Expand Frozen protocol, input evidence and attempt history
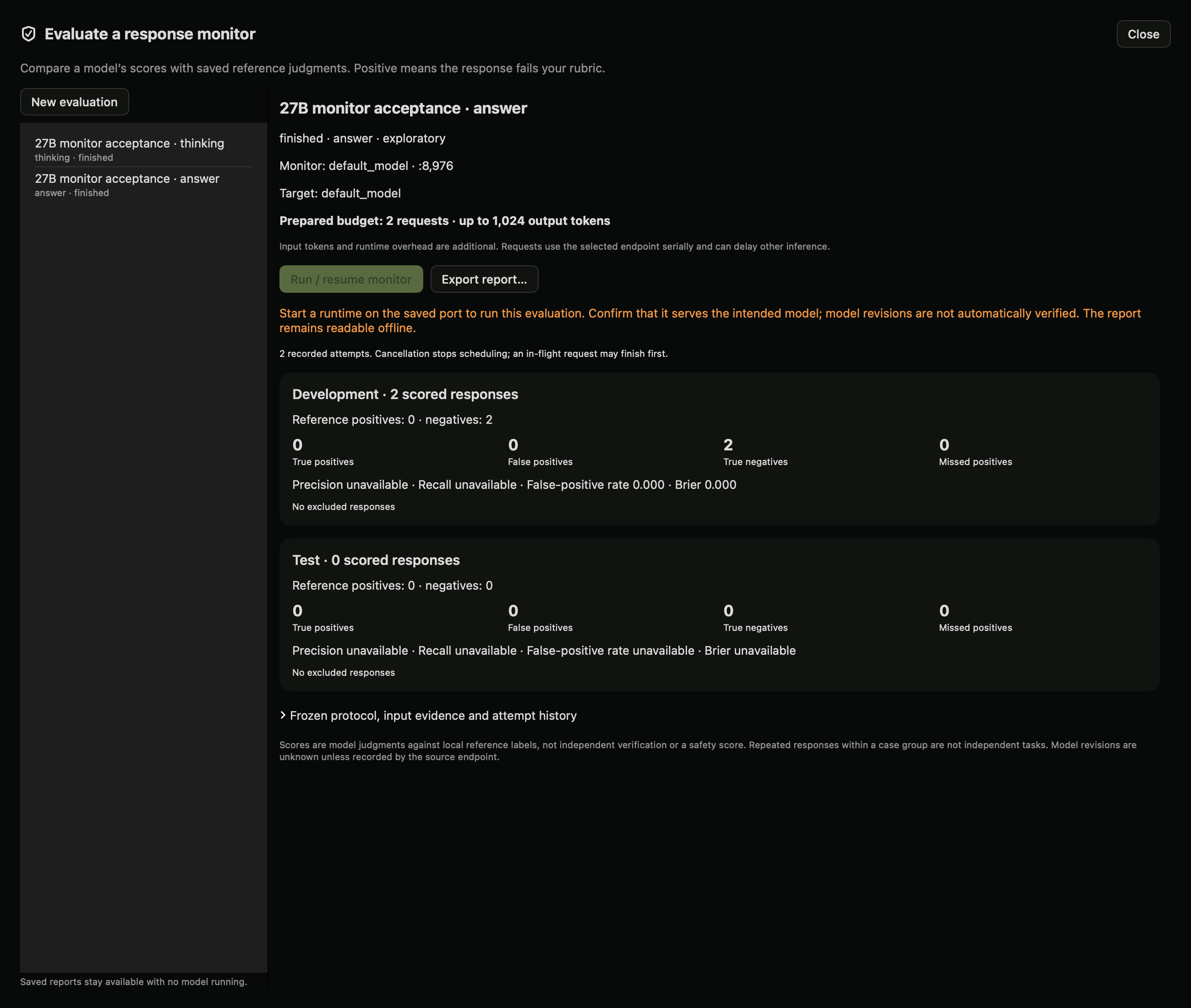Screen dimensions: 1191x1008 tap(428, 715)
